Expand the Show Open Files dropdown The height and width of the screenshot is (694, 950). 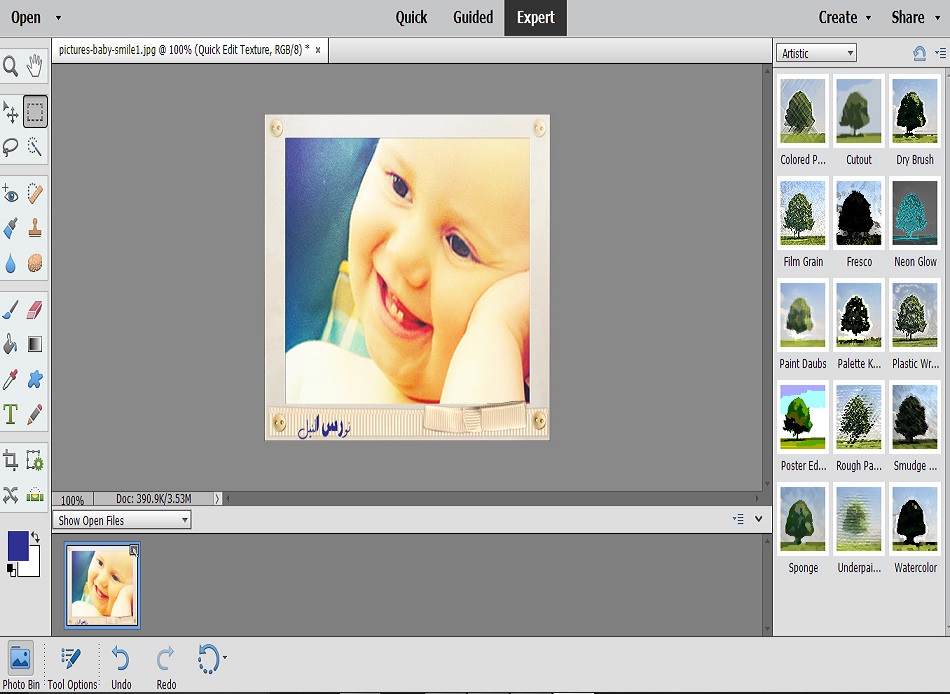[x=122, y=520]
